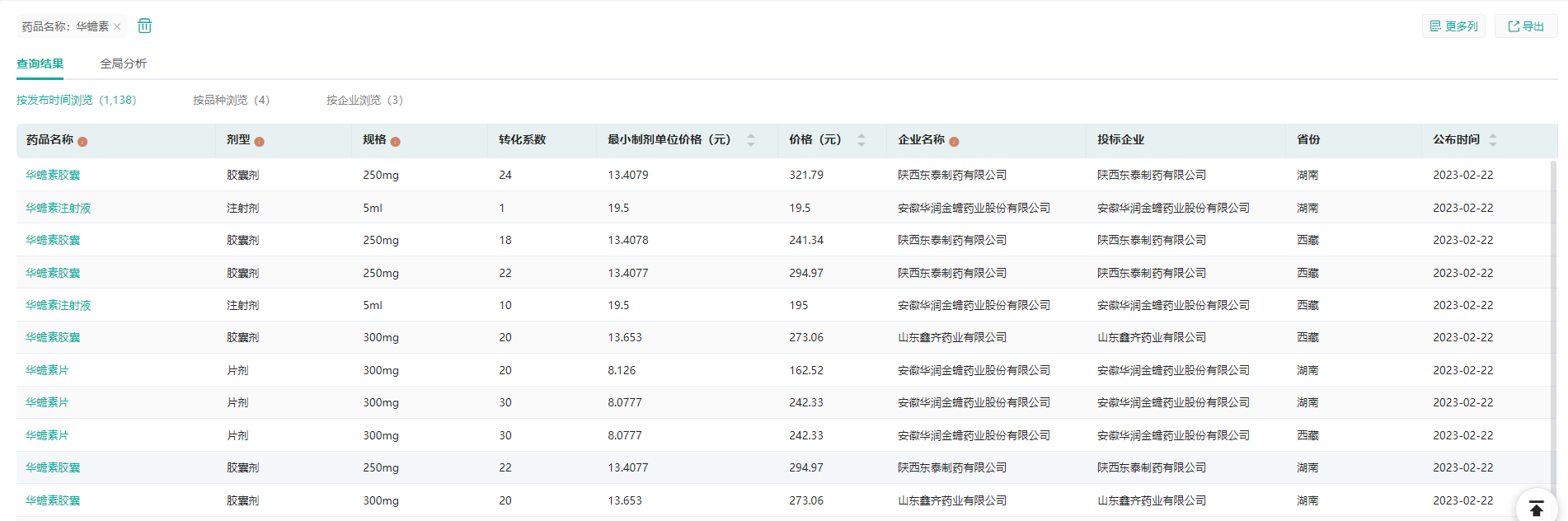The width and height of the screenshot is (1568, 521).
Task: Click the info icon beside 企业名称 header
Action: point(954,142)
